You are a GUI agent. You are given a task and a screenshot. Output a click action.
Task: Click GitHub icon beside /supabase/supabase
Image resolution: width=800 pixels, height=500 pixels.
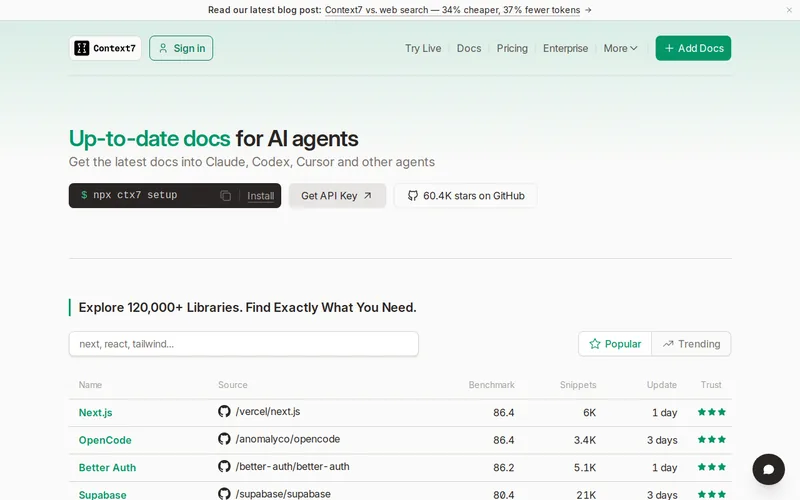coord(224,494)
